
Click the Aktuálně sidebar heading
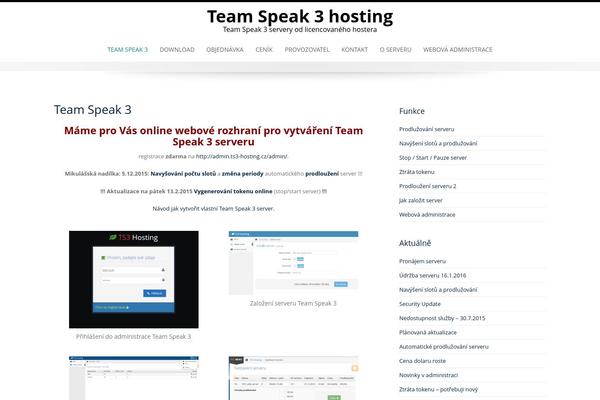point(415,243)
